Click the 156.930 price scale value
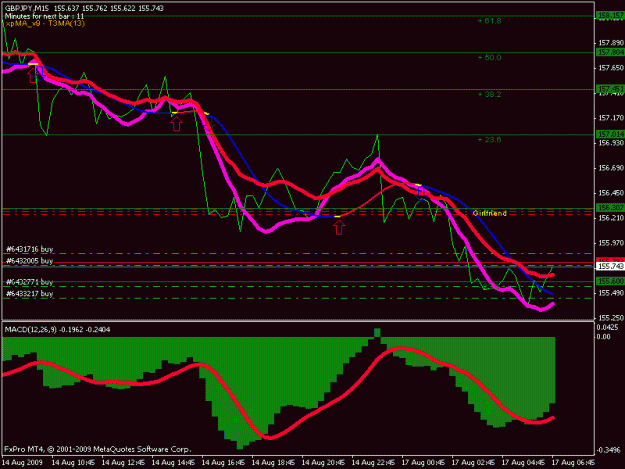The height and width of the screenshot is (469, 625). point(611,143)
